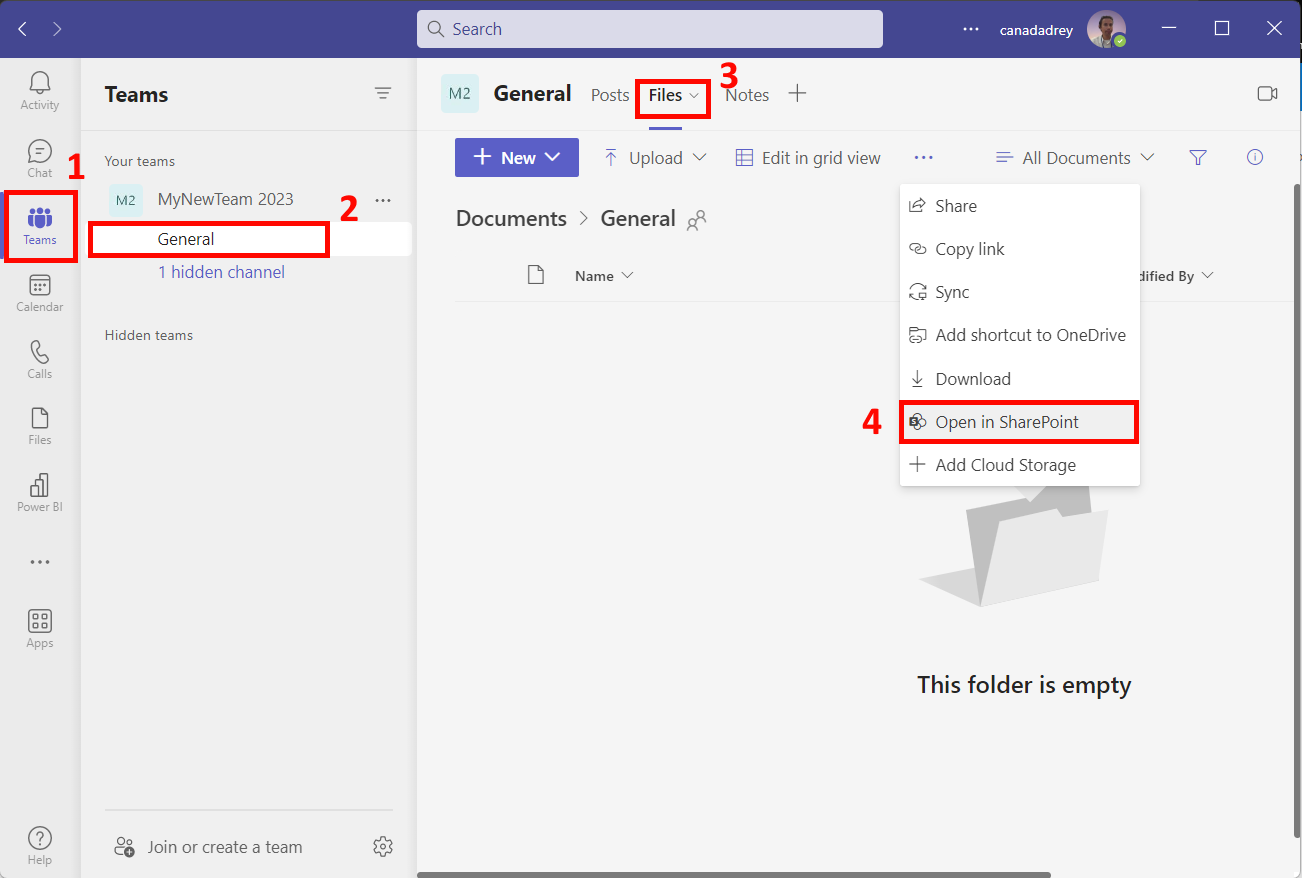Open the details pane info icon

[1255, 157]
